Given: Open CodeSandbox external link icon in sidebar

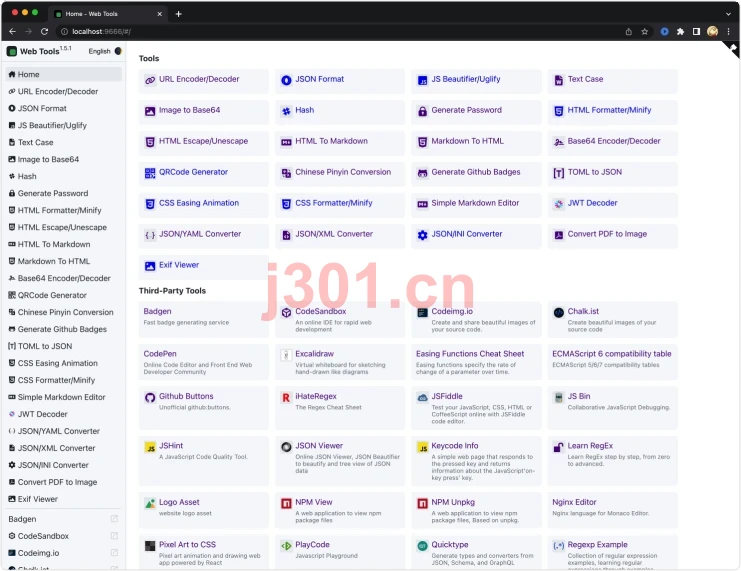Looking at the screenshot, I should coord(114,536).
